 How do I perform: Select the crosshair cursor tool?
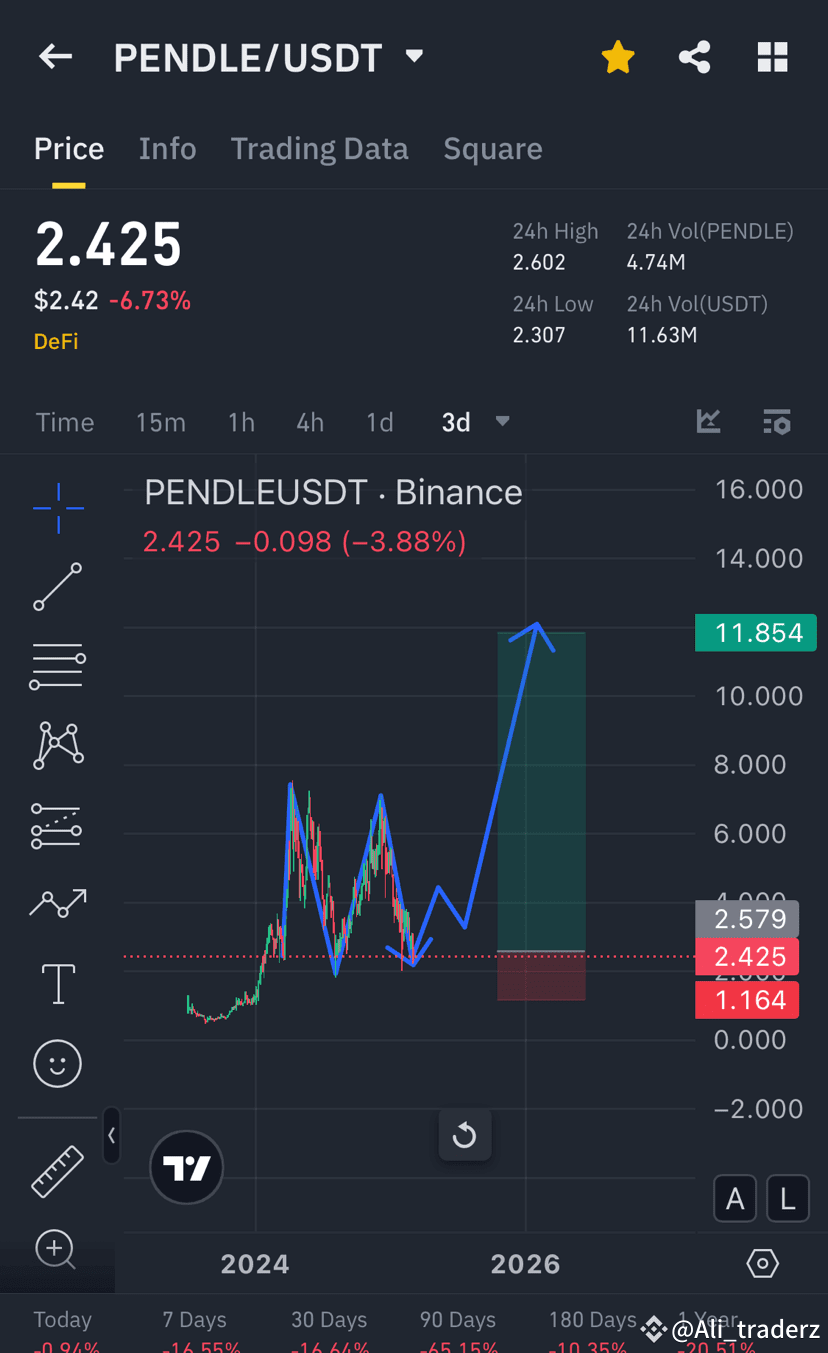[58, 508]
